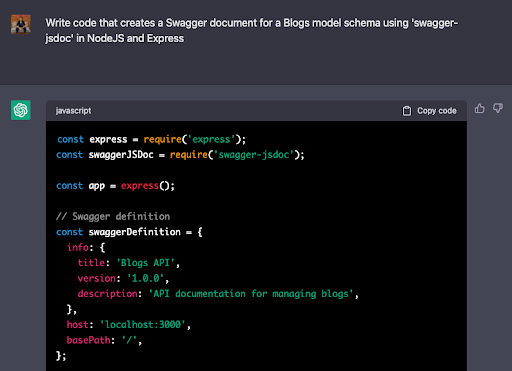
Task: Click the 'info: {' line
Action: coord(86,247)
